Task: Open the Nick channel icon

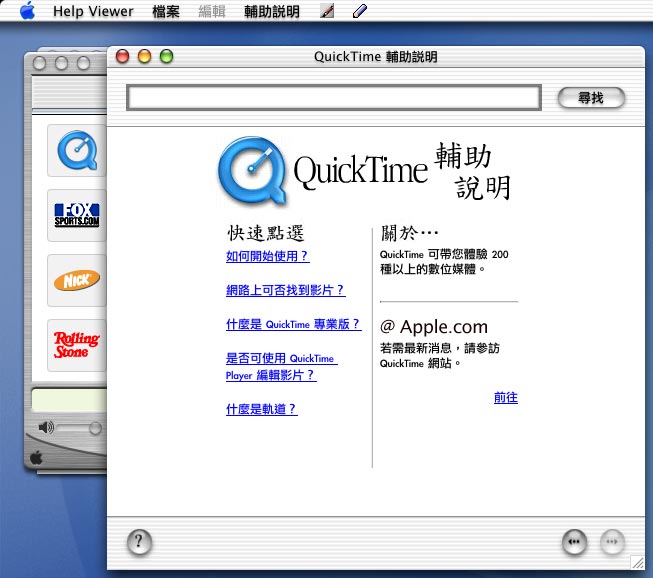Action: pyautogui.click(x=77, y=281)
